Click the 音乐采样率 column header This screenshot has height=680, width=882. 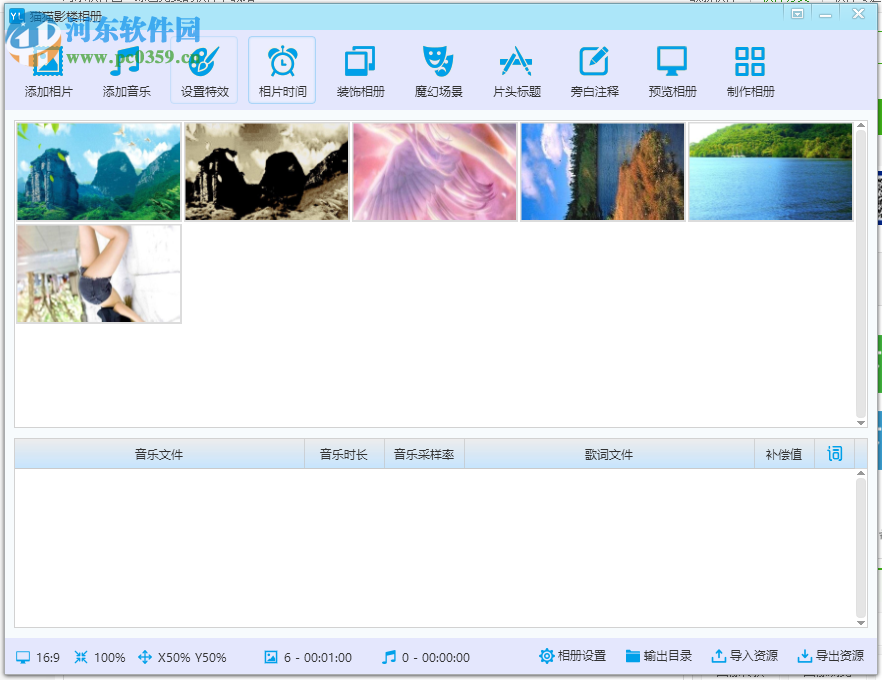[424, 454]
